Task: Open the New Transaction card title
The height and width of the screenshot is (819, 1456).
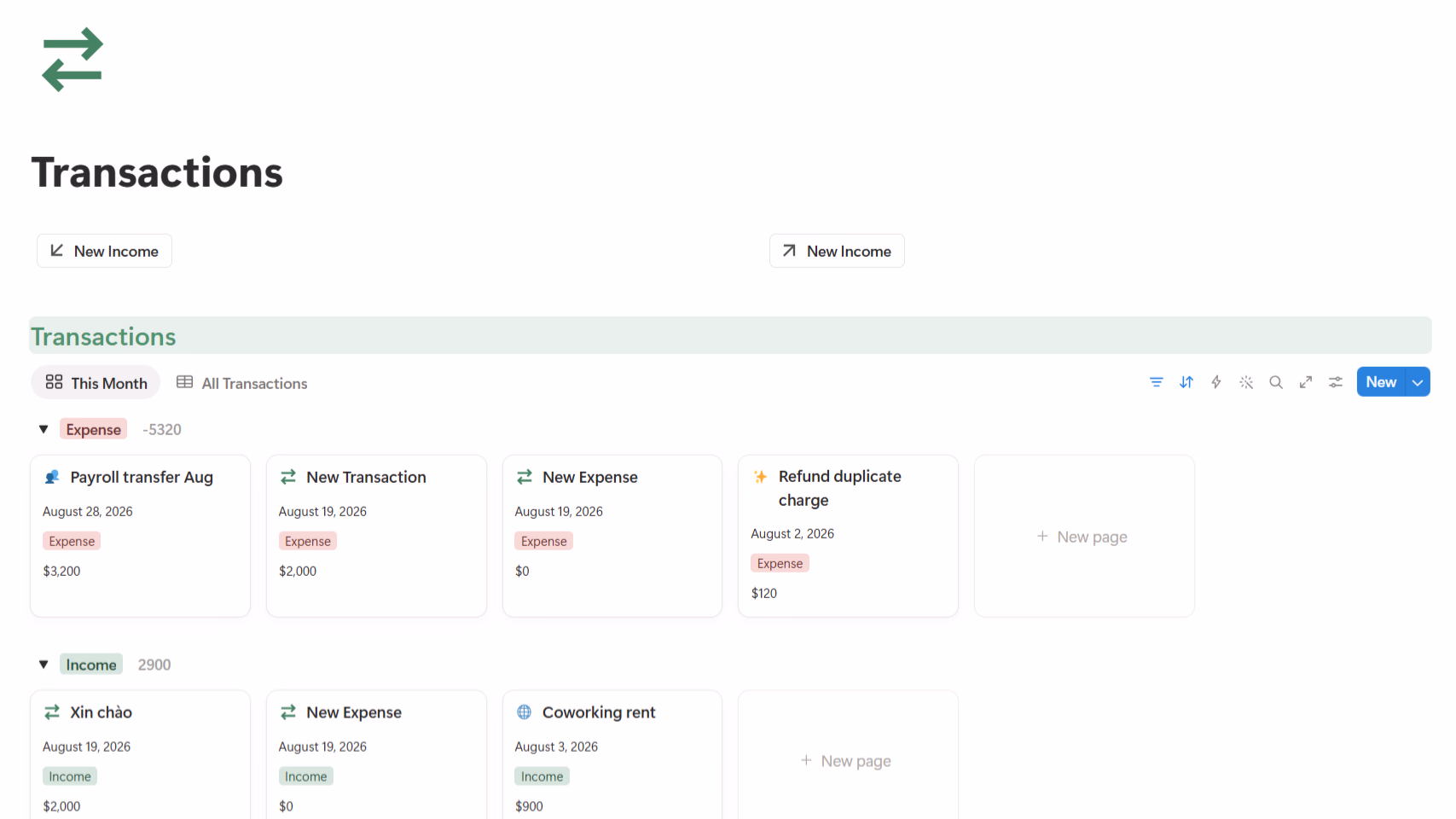Action: tap(367, 477)
